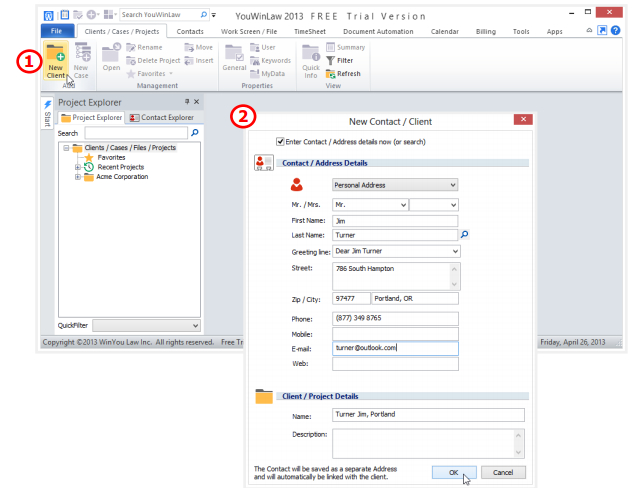633x488 pixels.
Task: Click the E-mail input field
Action: tap(395, 348)
